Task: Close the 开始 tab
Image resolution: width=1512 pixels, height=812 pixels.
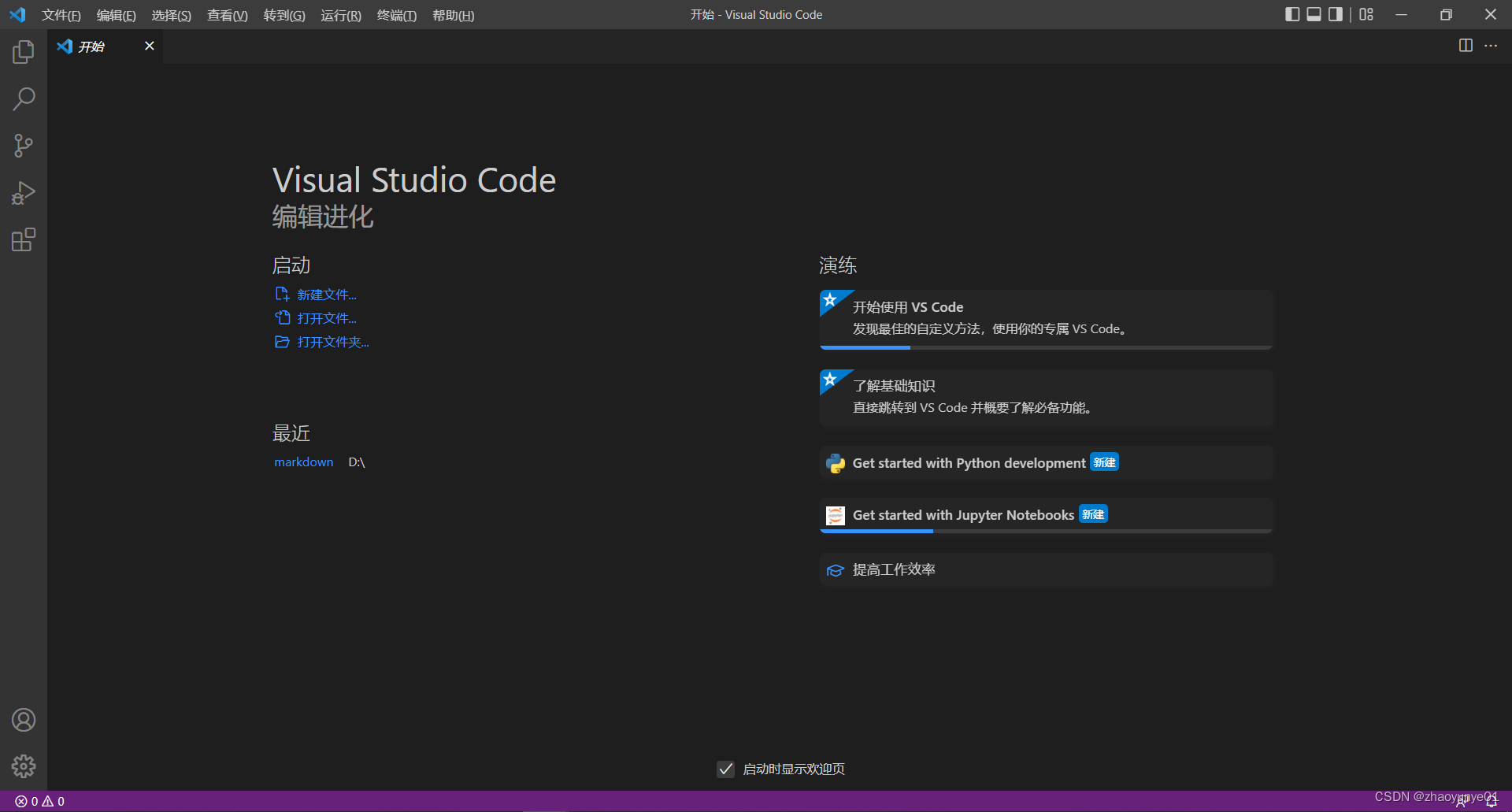Action: pos(150,46)
